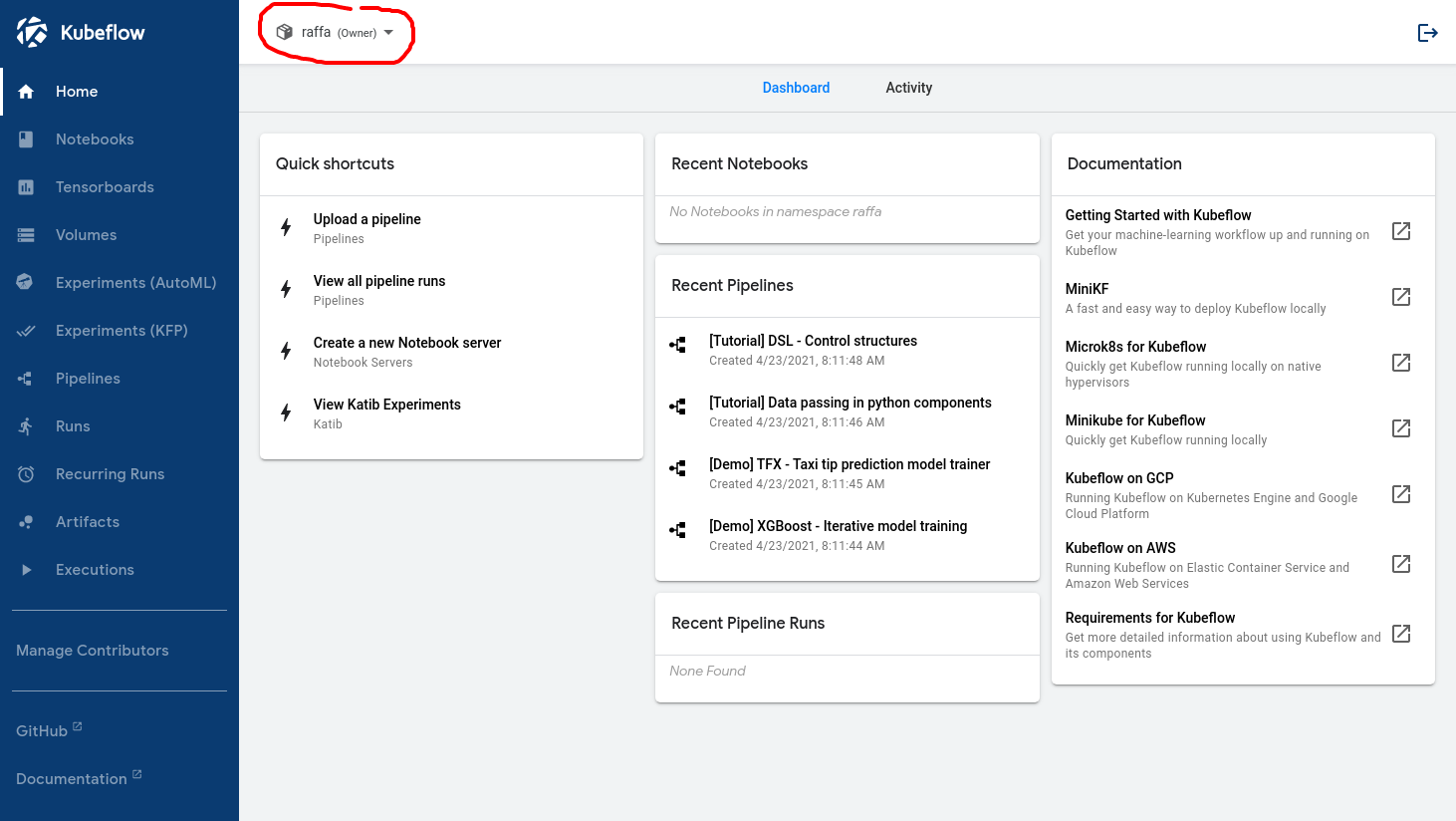Image resolution: width=1456 pixels, height=821 pixels.
Task: Open Experiments (AutoML) sidebar item
Action: pos(120,283)
